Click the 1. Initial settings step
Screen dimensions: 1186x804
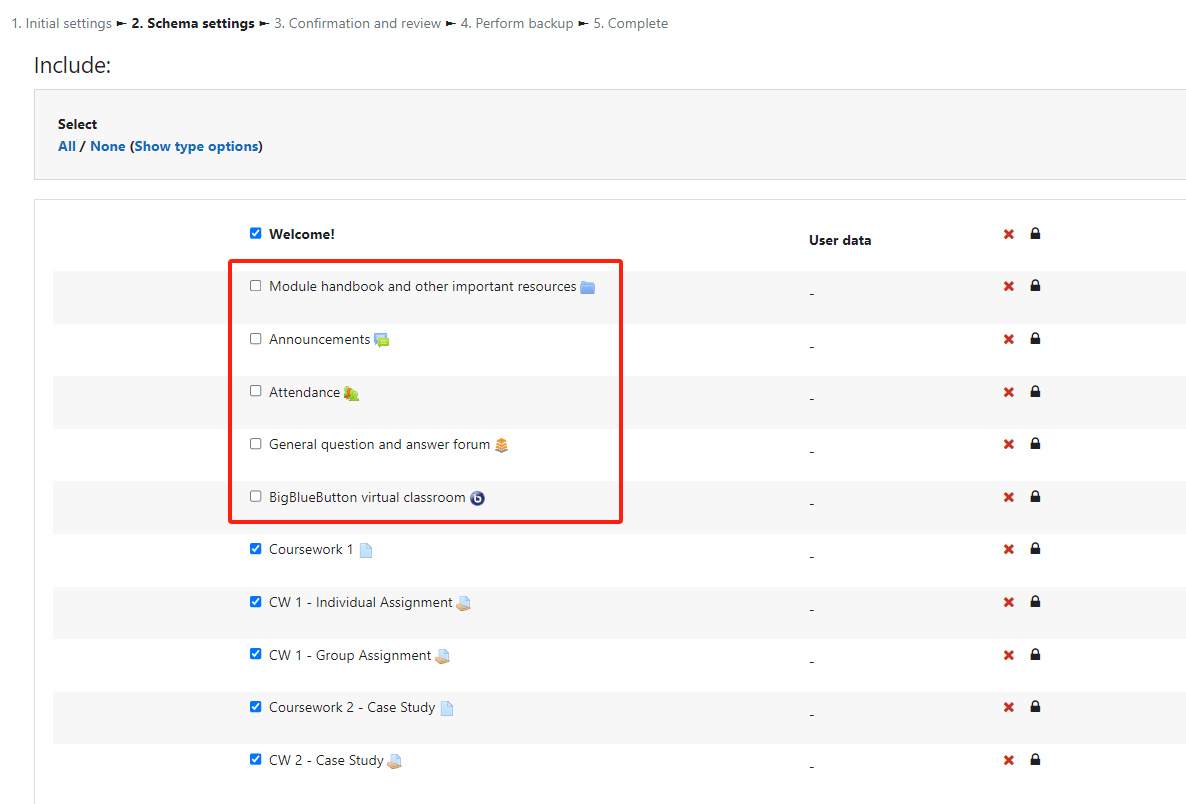[61, 23]
